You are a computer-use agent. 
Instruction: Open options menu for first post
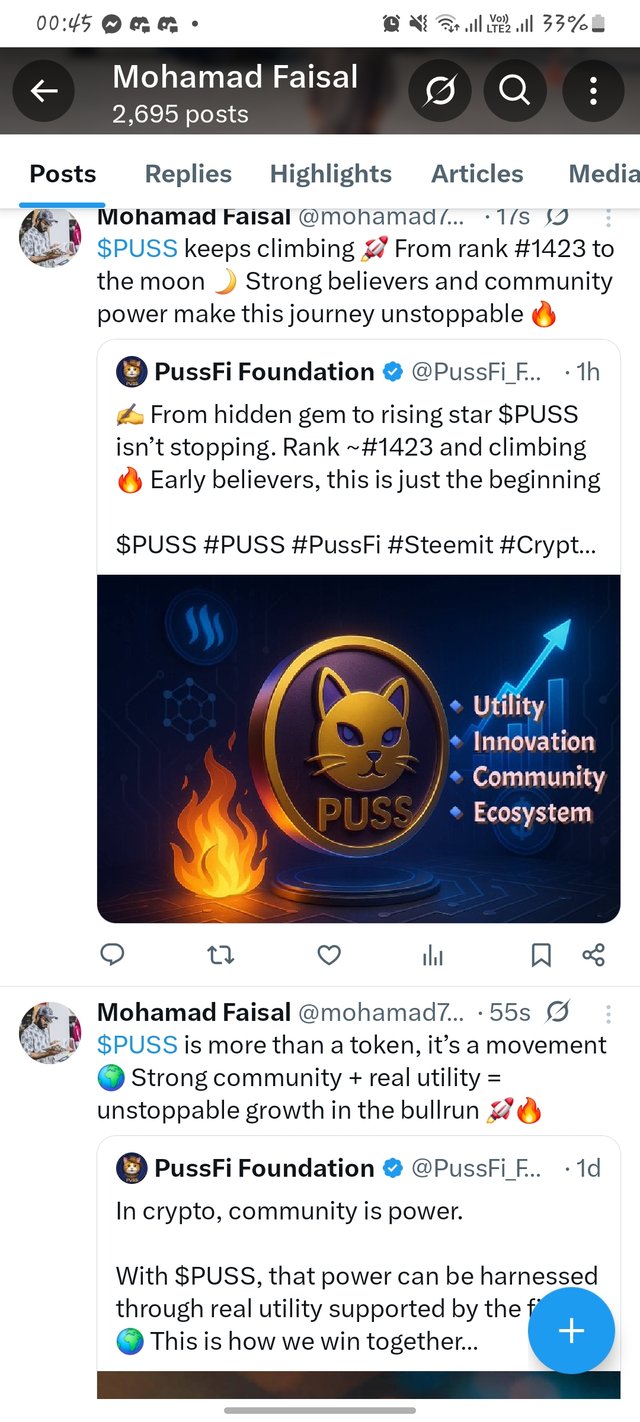(x=607, y=217)
